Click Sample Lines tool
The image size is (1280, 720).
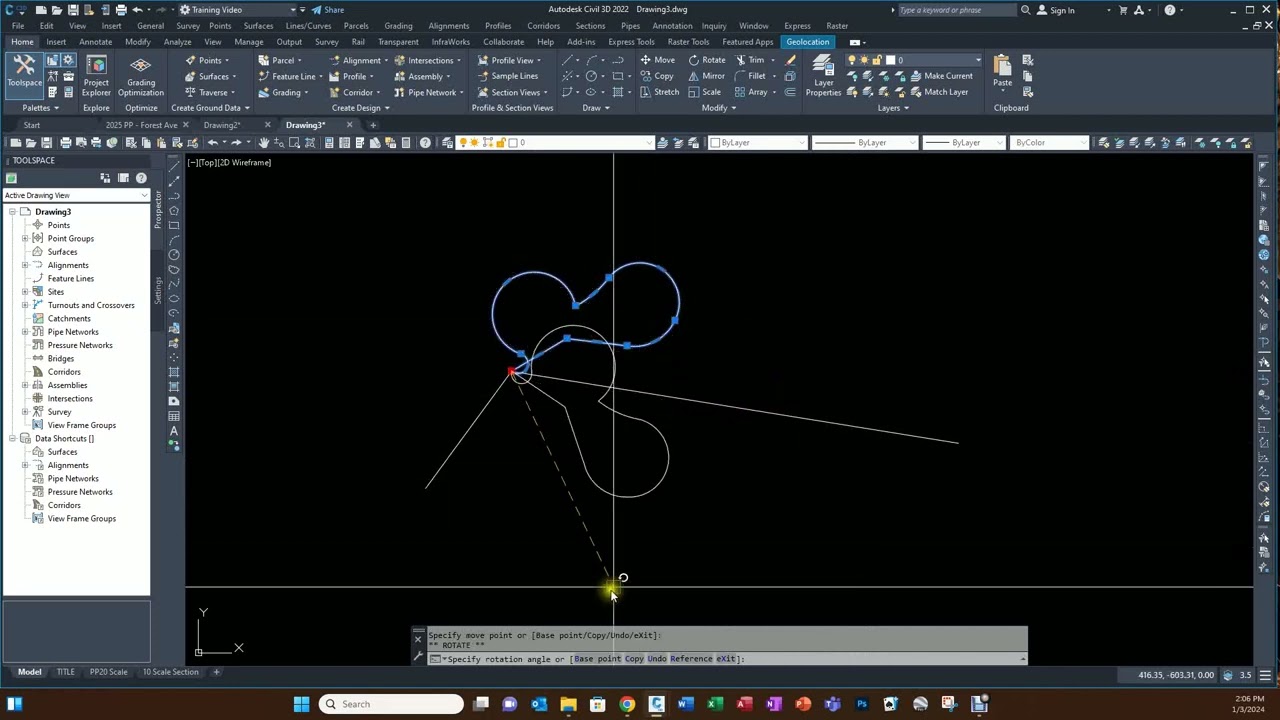pyautogui.click(x=507, y=76)
